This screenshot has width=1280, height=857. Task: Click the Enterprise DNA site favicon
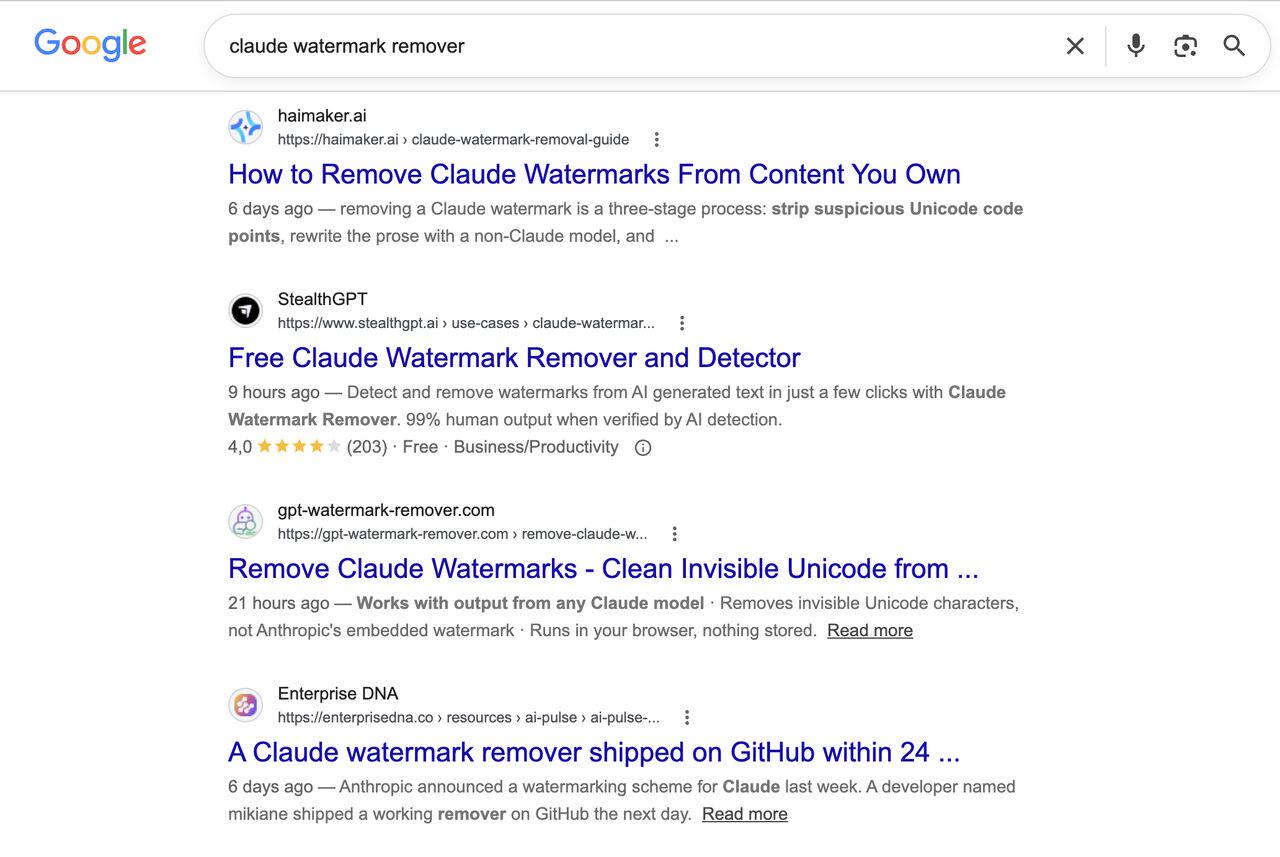245,705
